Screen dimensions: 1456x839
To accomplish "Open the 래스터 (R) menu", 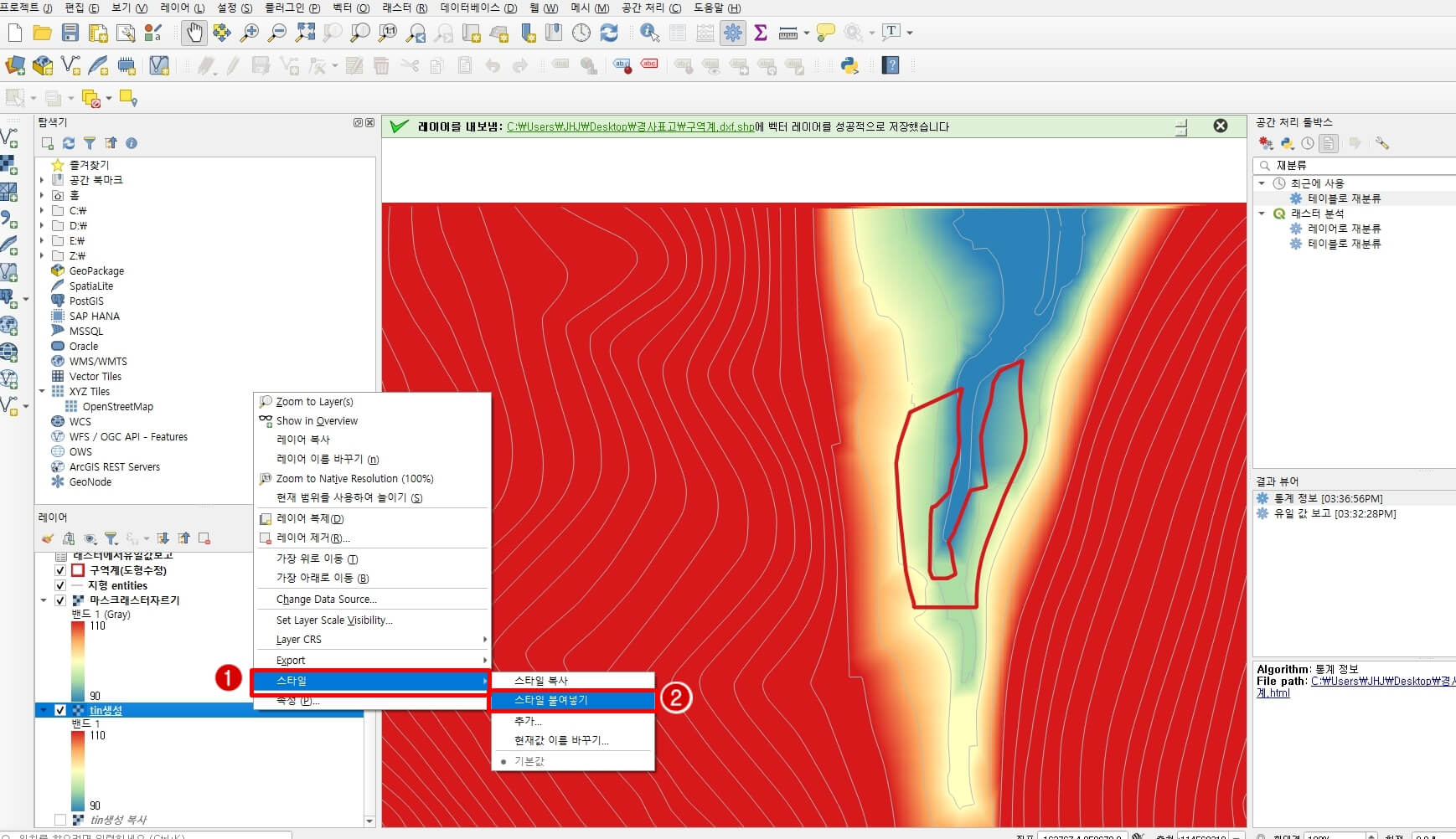I will [405, 8].
